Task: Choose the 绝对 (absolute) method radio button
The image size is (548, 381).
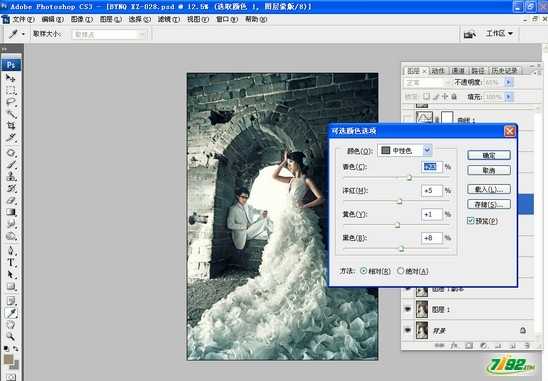Action: click(401, 271)
